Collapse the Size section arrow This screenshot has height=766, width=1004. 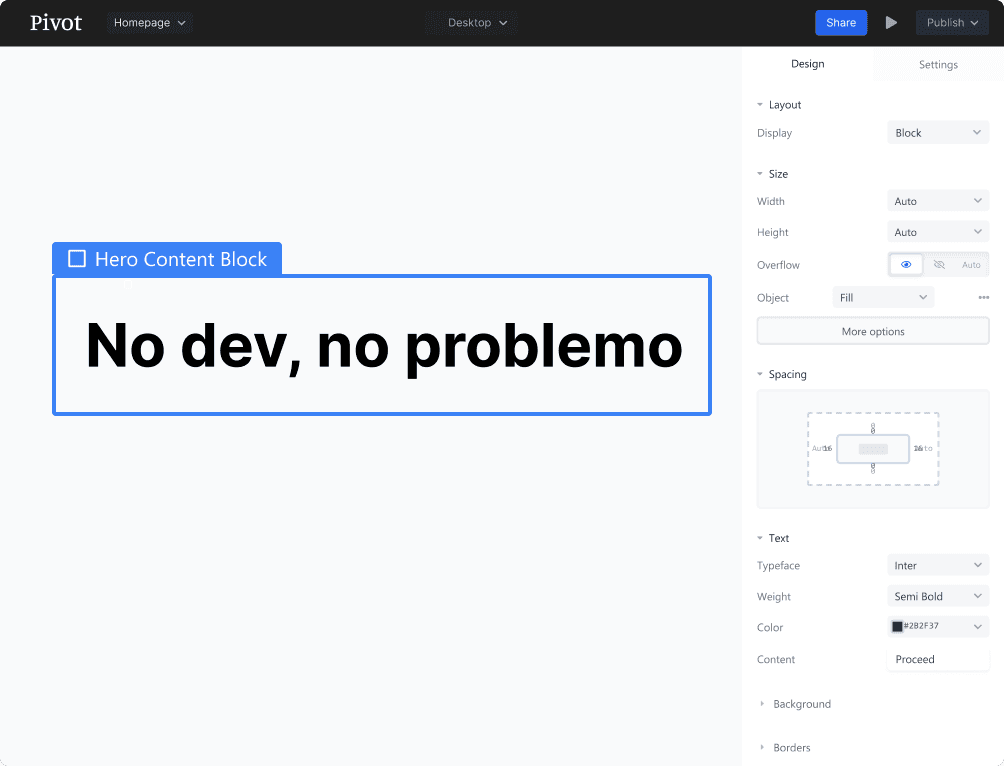[x=760, y=174]
